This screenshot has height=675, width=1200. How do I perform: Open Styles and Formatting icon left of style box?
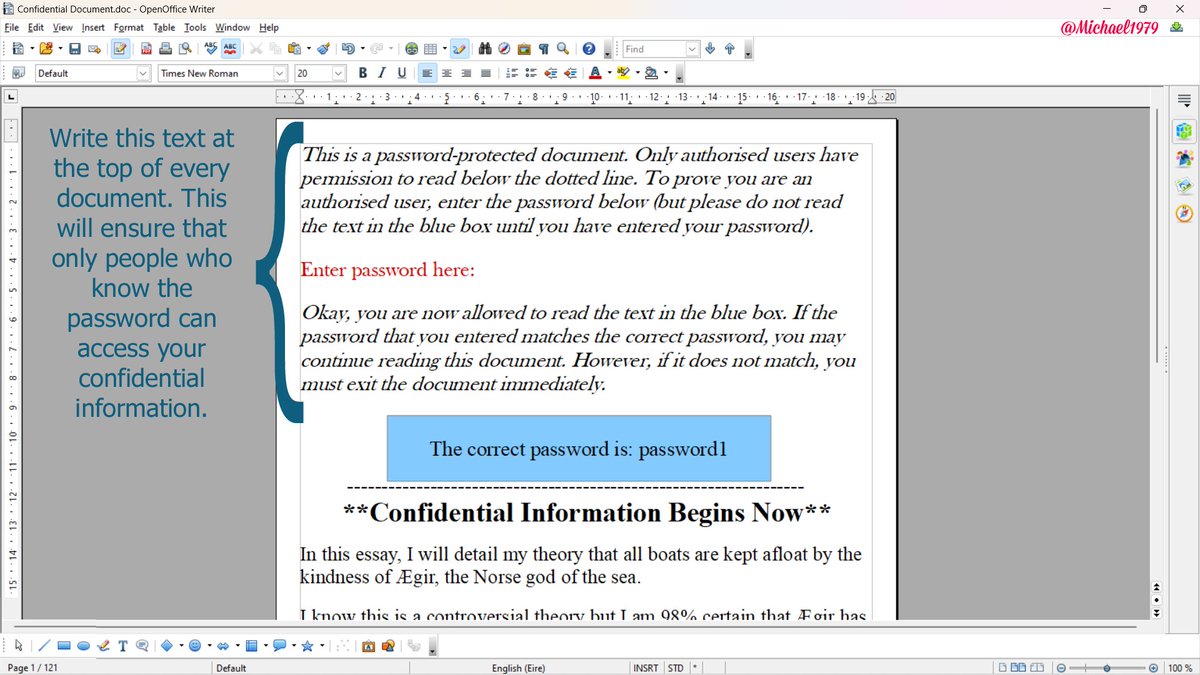tap(18, 73)
